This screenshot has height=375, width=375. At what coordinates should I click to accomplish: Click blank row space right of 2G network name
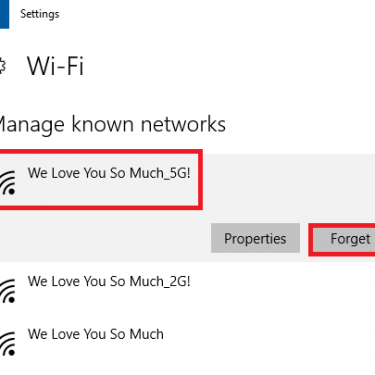283,288
